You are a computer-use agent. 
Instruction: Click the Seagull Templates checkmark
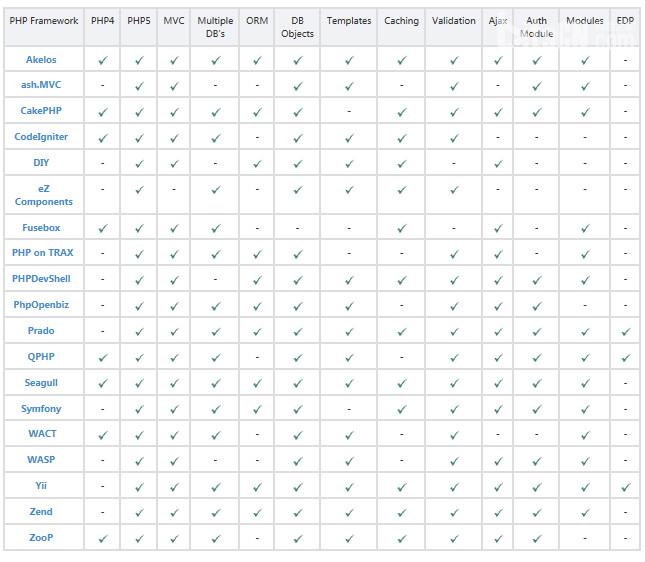tap(349, 383)
